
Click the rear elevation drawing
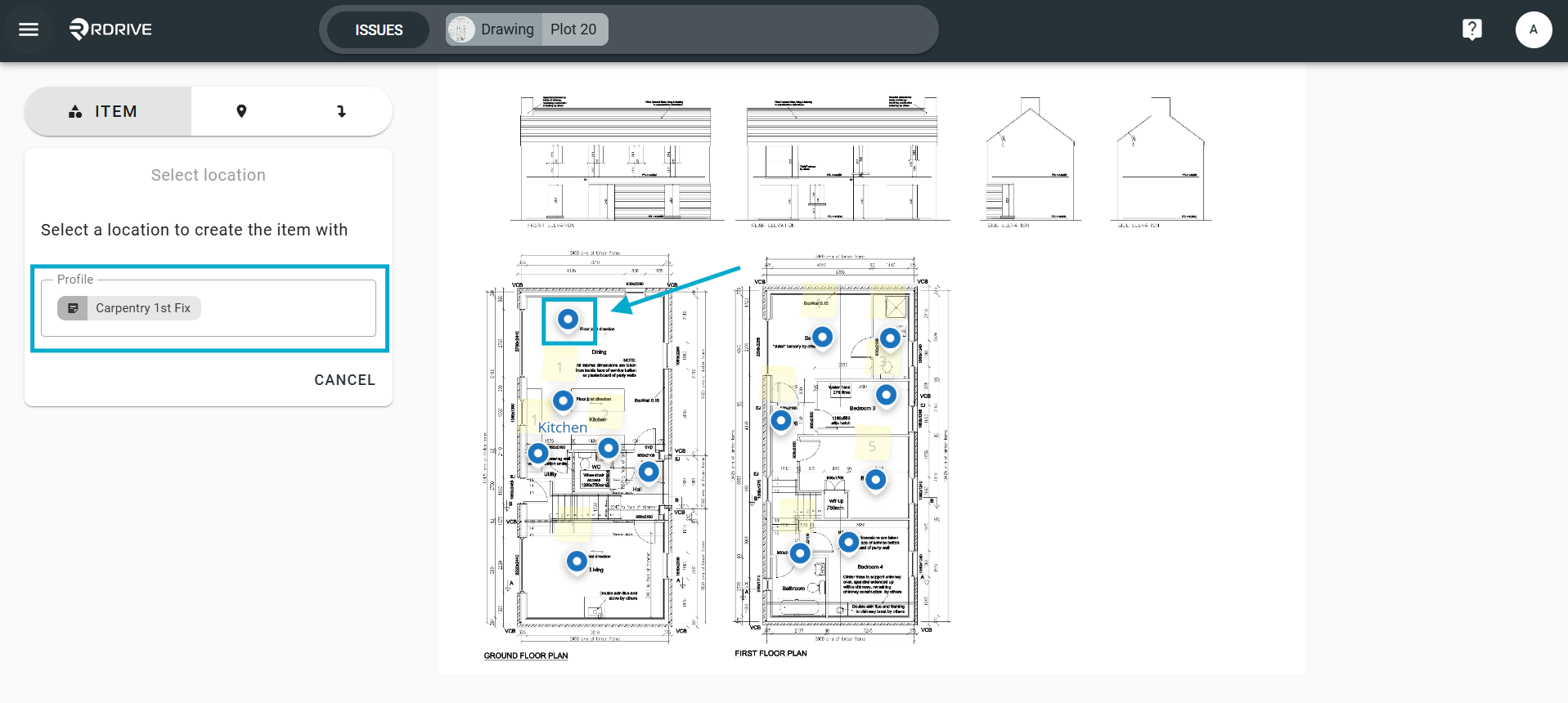click(842, 160)
